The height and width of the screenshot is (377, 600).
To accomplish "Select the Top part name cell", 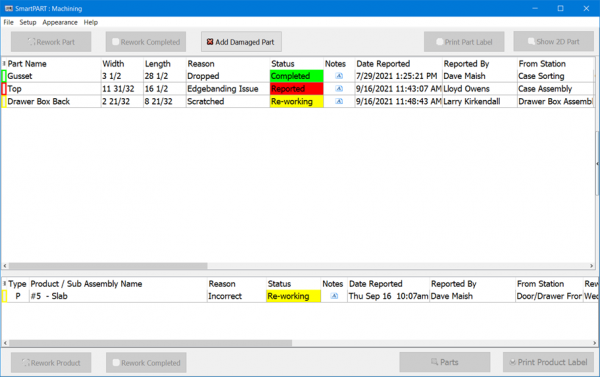I will coord(54,88).
